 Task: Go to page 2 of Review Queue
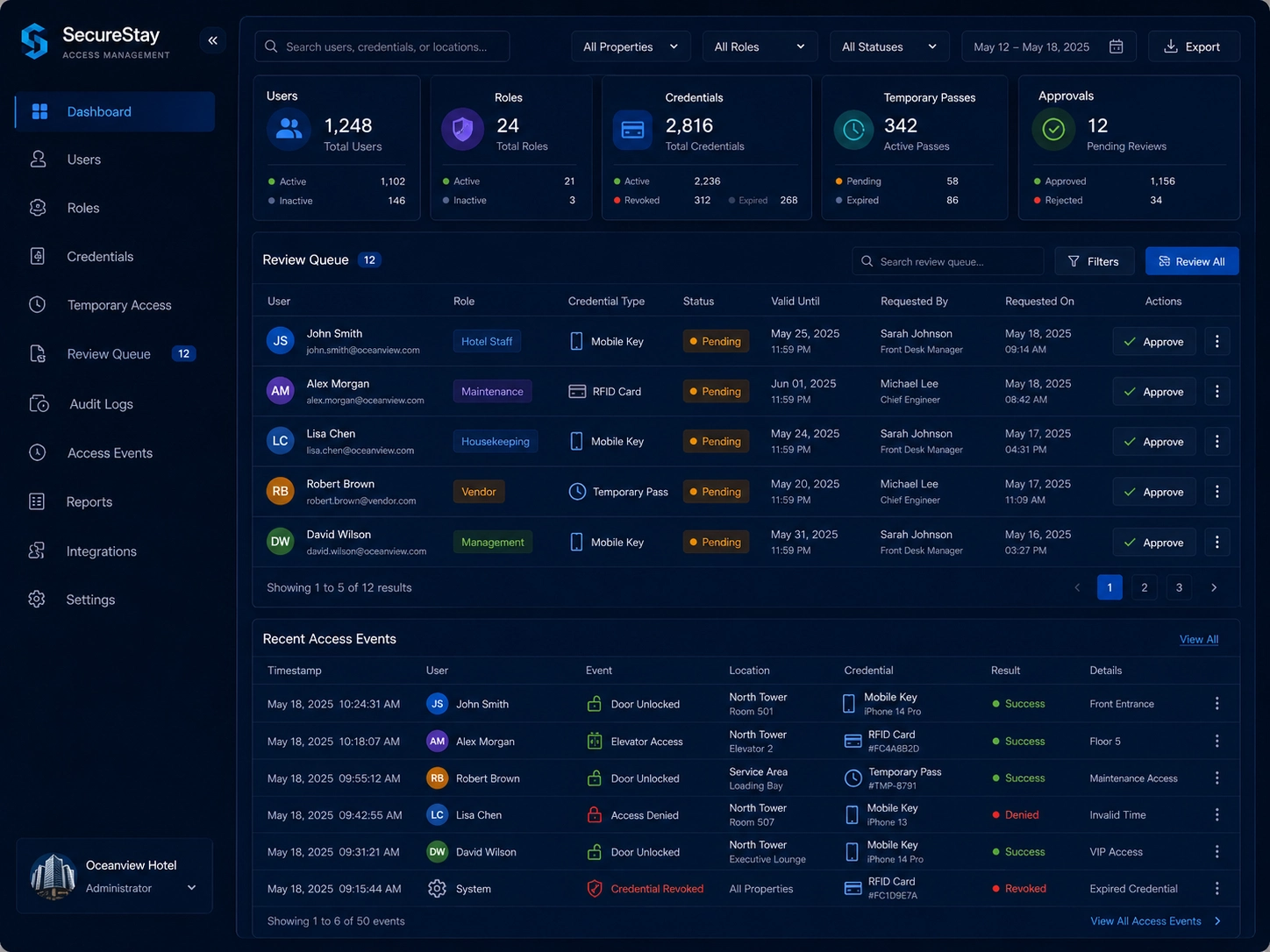1144,587
